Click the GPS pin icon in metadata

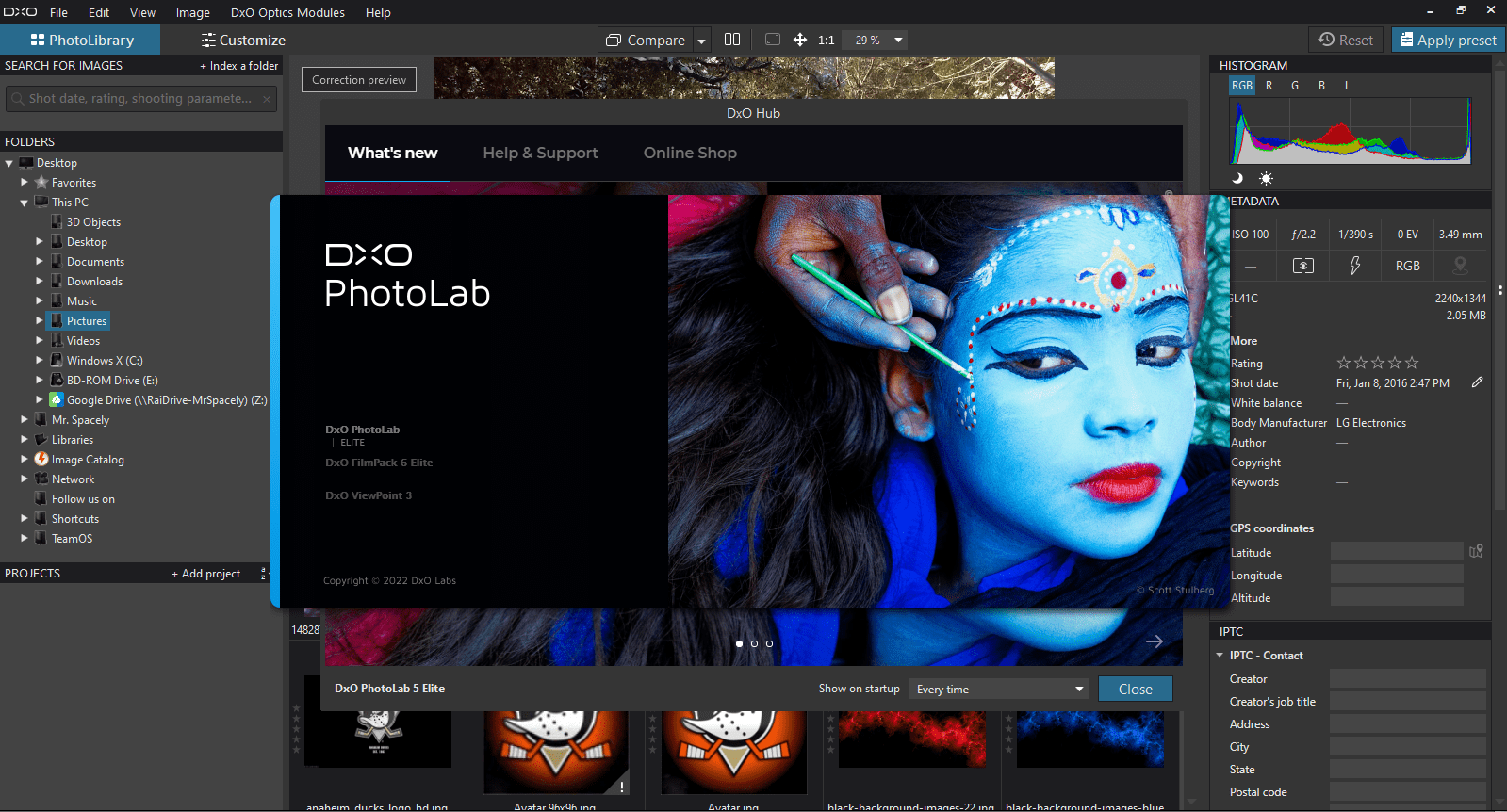(1460, 266)
